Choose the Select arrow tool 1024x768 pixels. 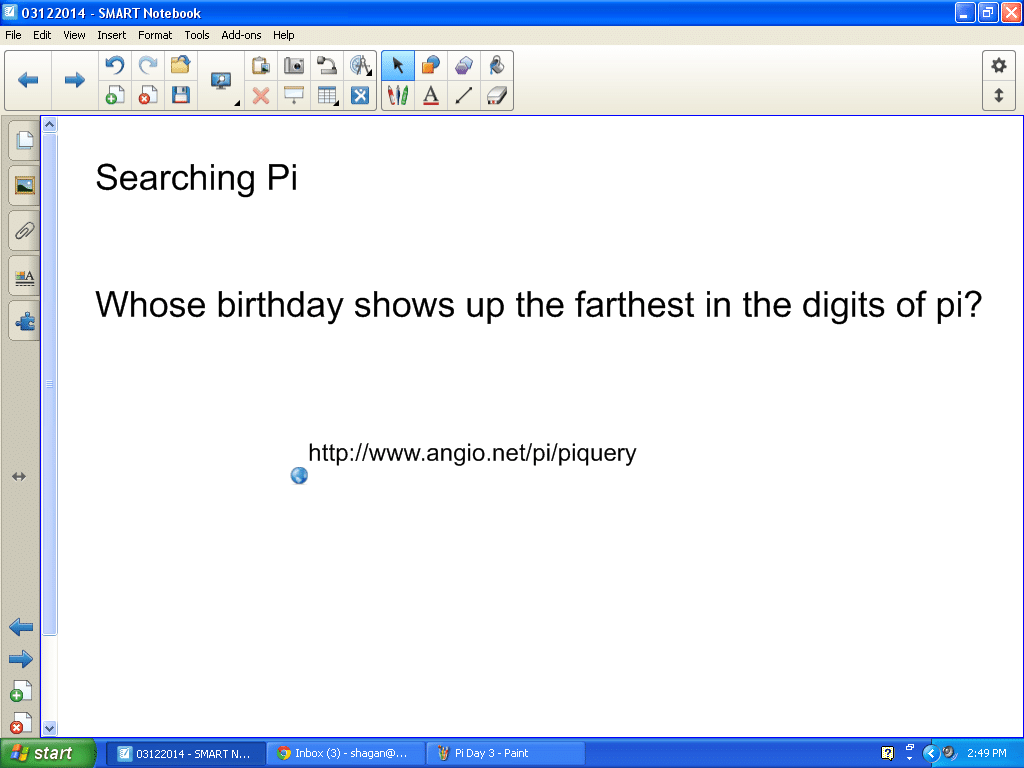(x=398, y=65)
